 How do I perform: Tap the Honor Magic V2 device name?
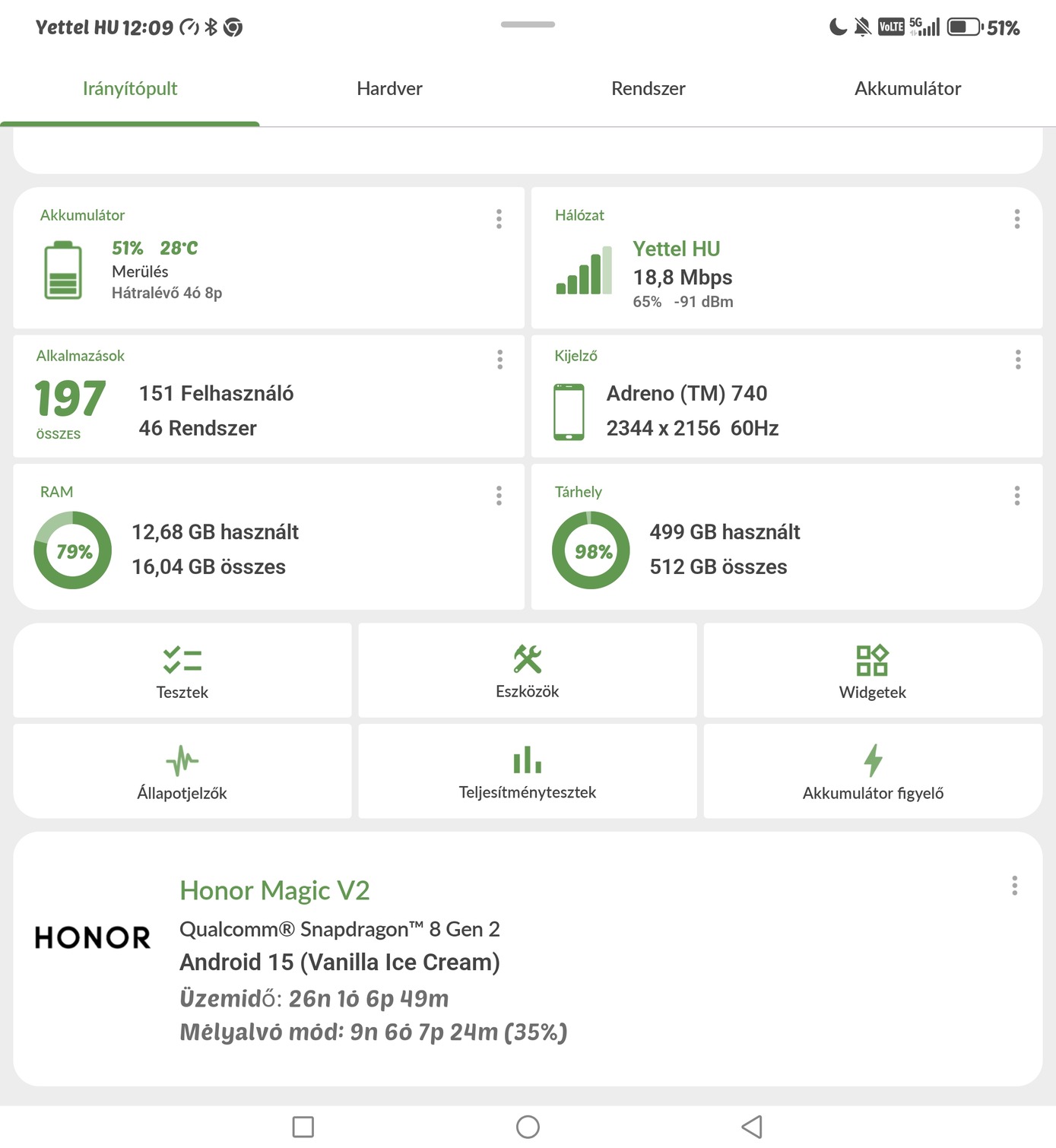coord(274,890)
